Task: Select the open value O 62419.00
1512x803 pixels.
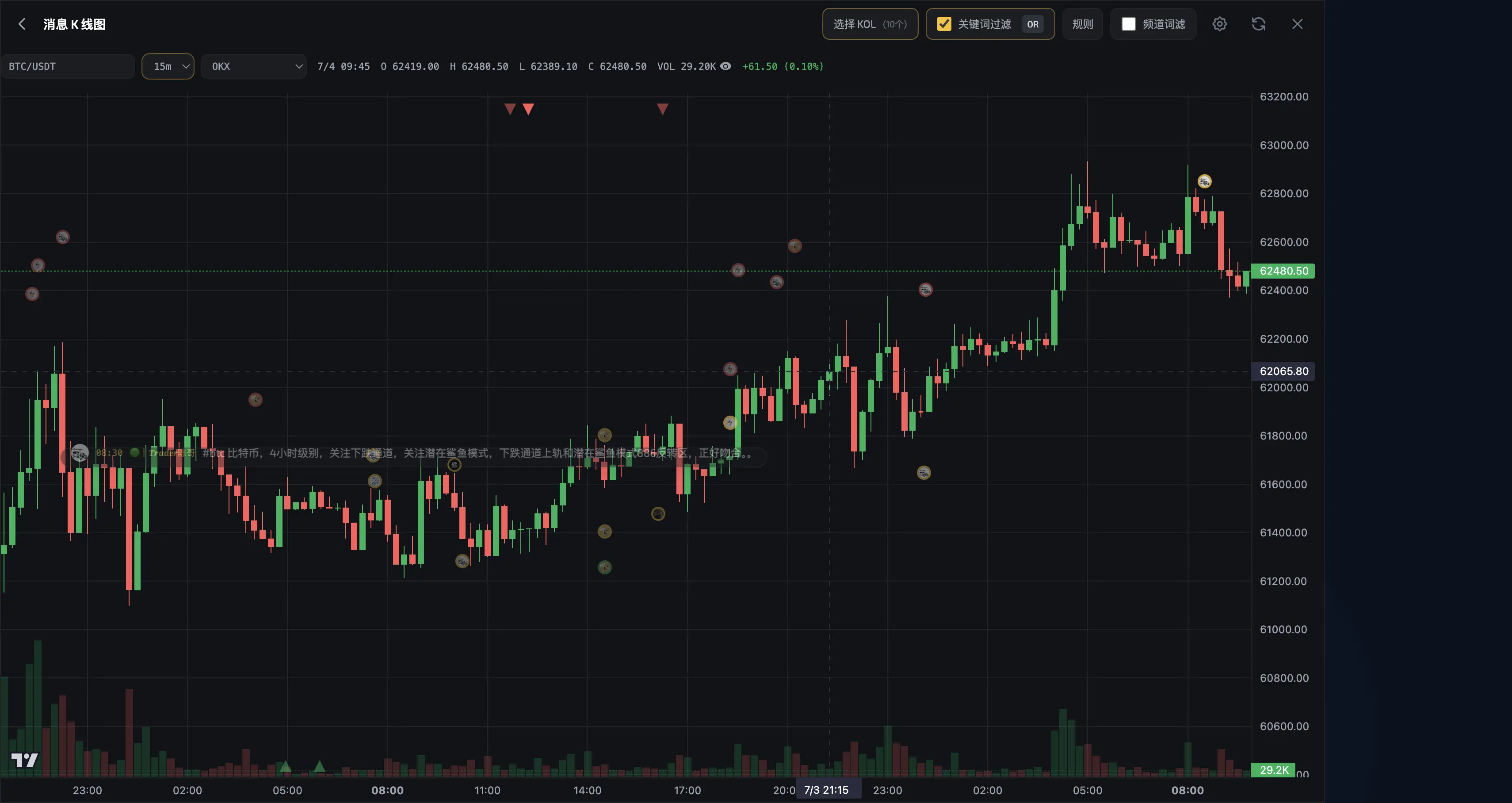Action: [x=410, y=66]
